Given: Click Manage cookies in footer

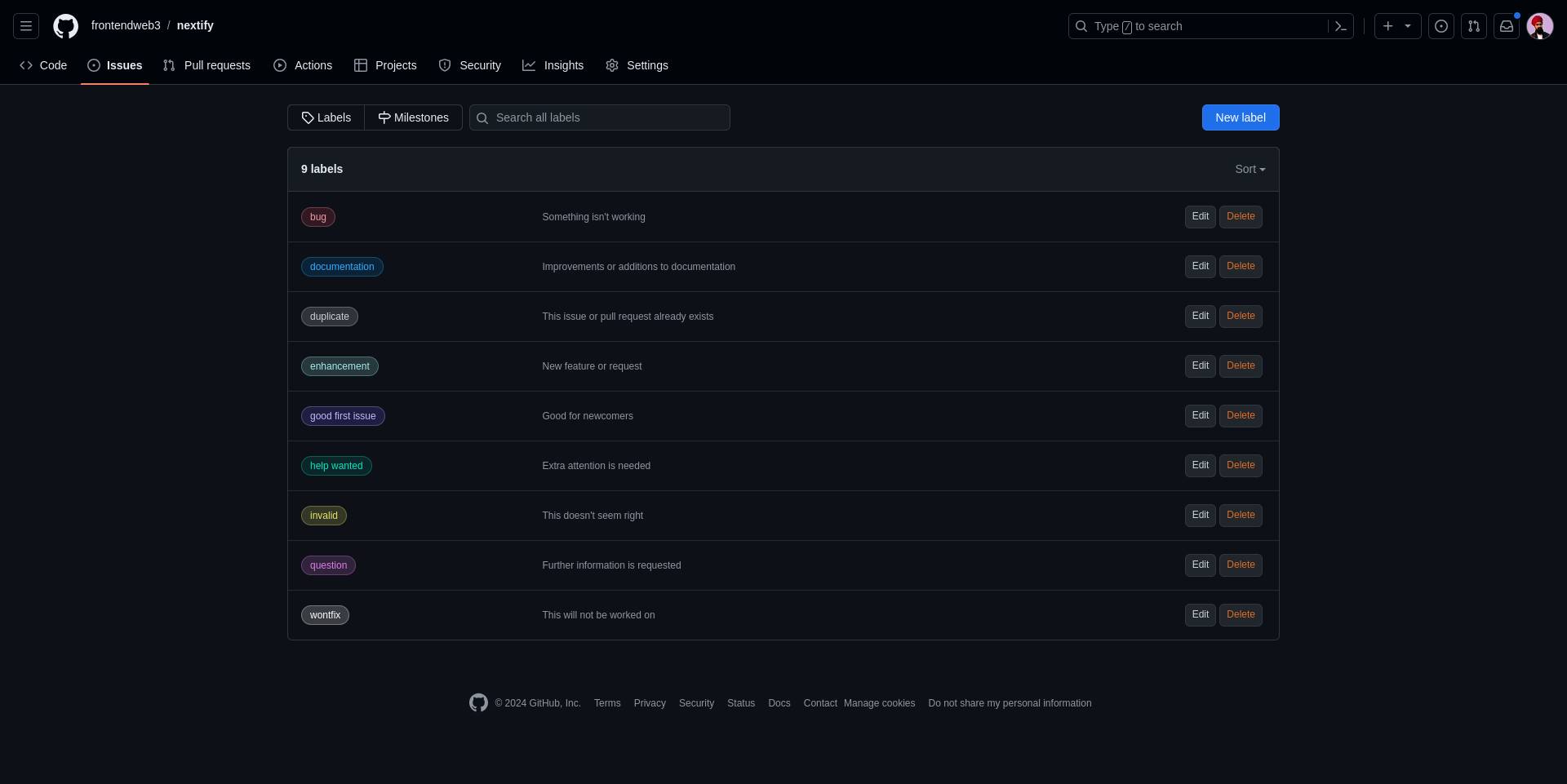Looking at the screenshot, I should [x=880, y=703].
